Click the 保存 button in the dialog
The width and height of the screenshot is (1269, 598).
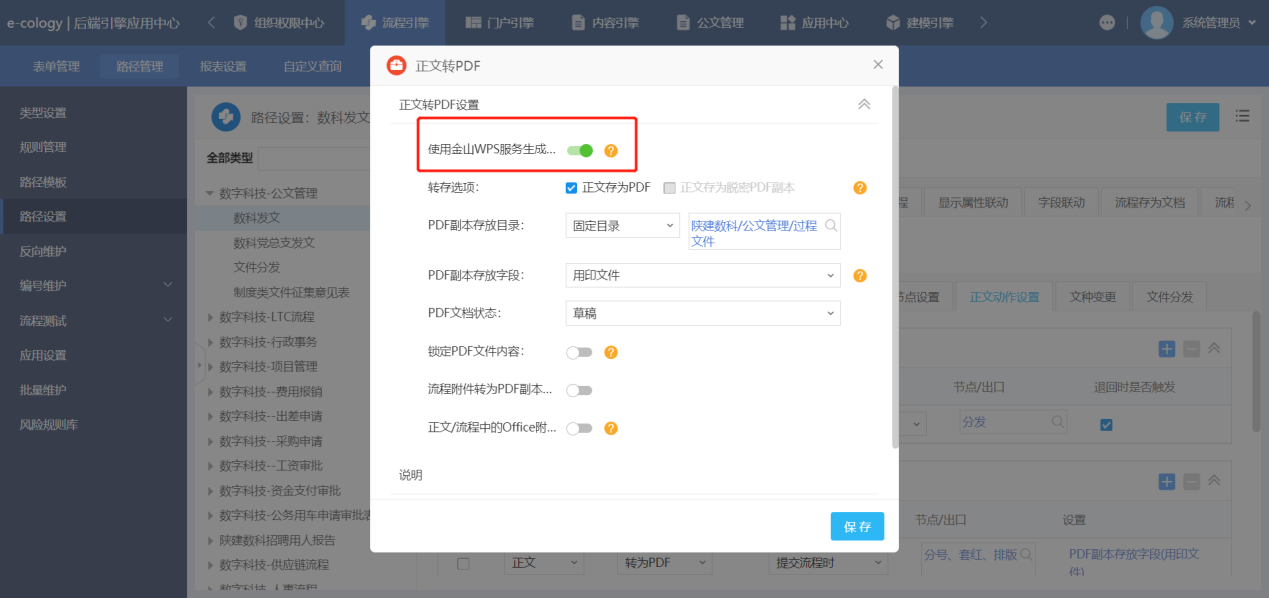(857, 526)
